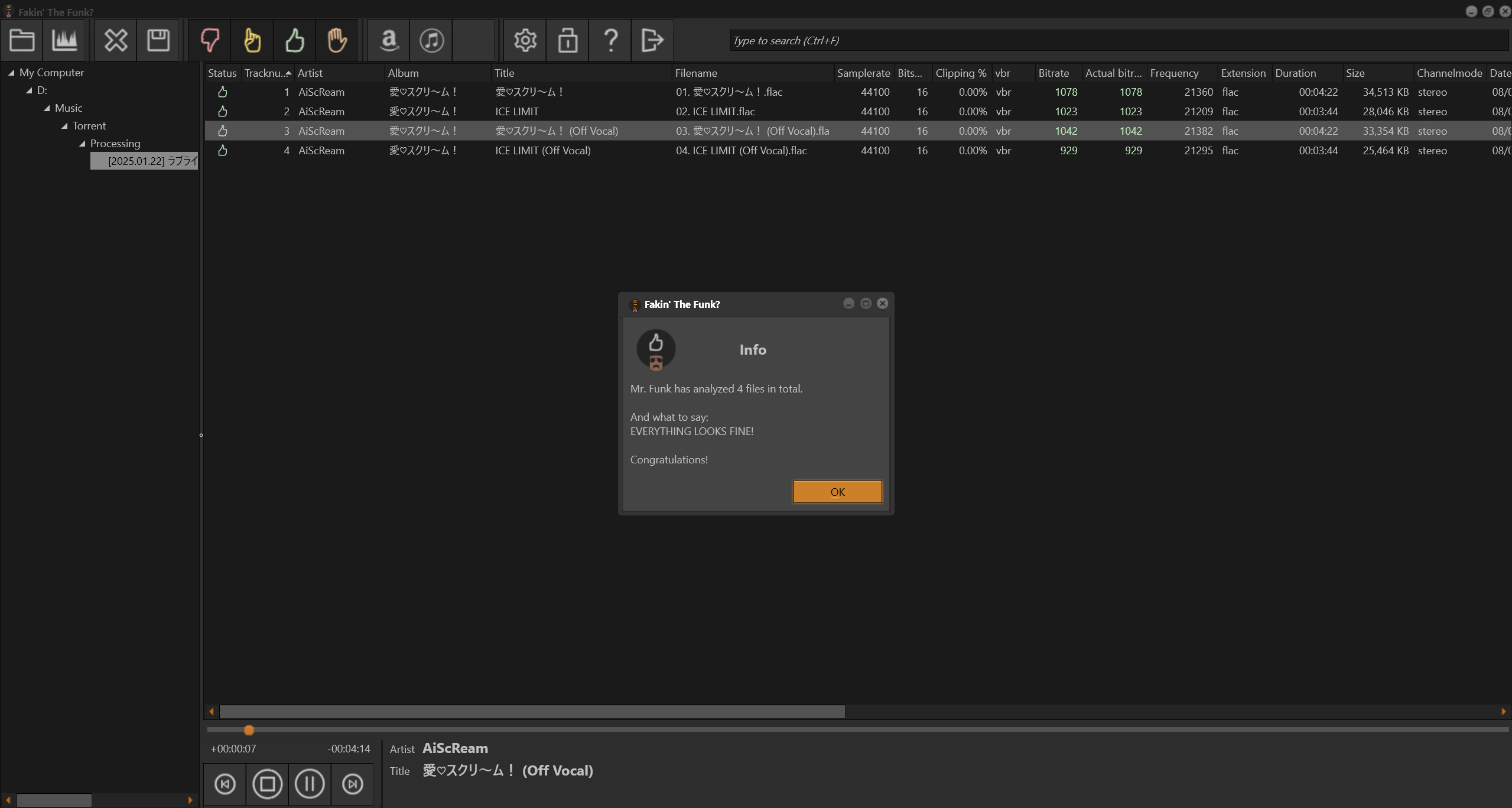Select the ICE LIMIT (Off Vocal) row

click(x=542, y=150)
